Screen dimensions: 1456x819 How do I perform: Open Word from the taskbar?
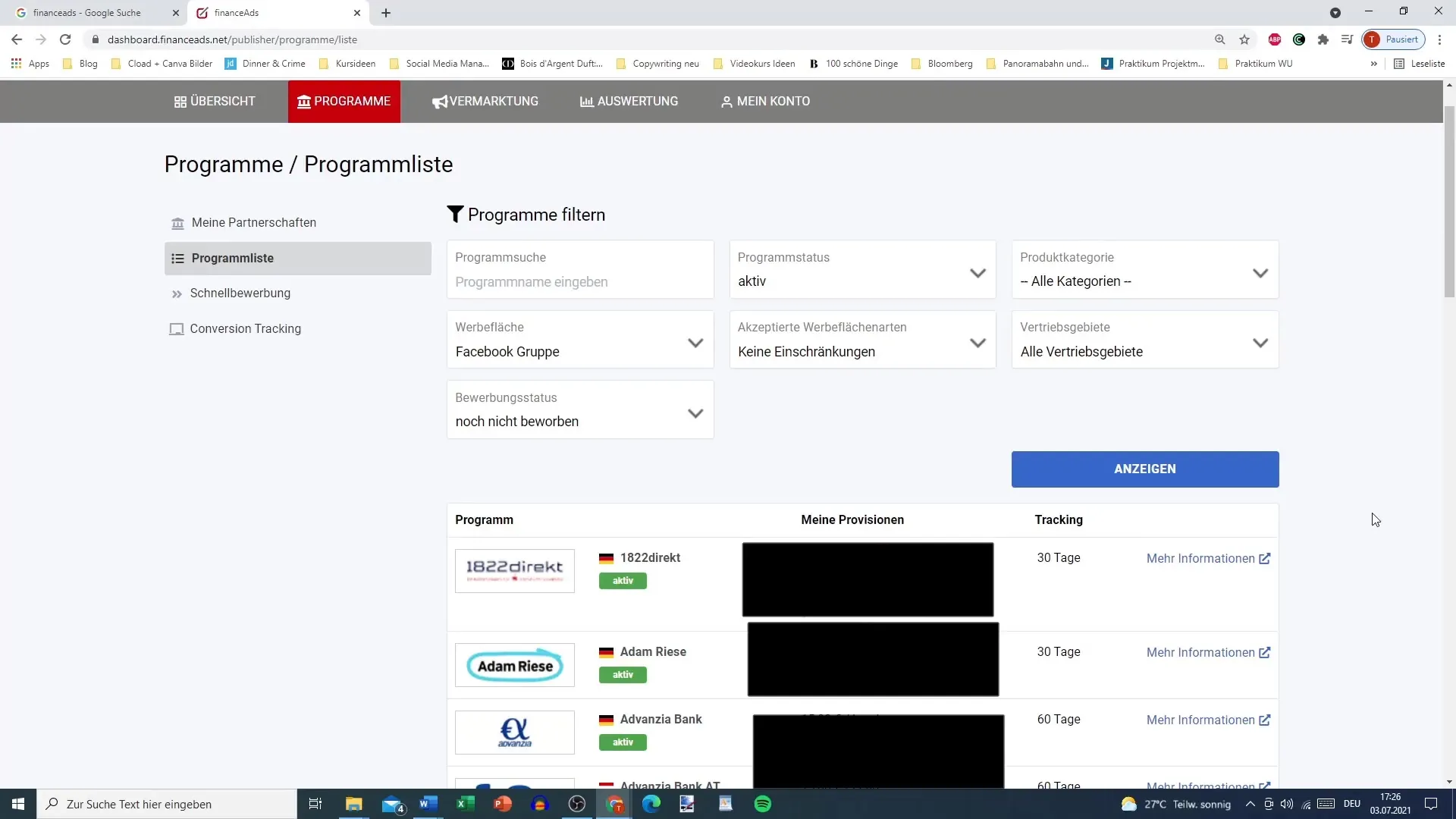428,804
